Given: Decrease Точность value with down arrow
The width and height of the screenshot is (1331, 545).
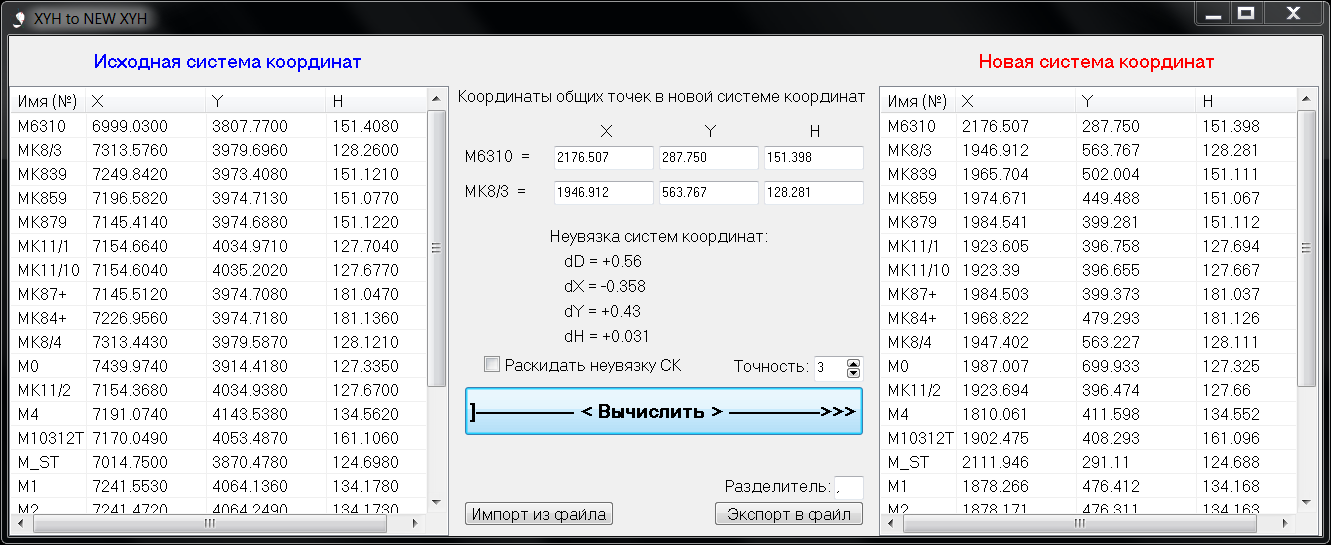Looking at the screenshot, I should point(853,373).
